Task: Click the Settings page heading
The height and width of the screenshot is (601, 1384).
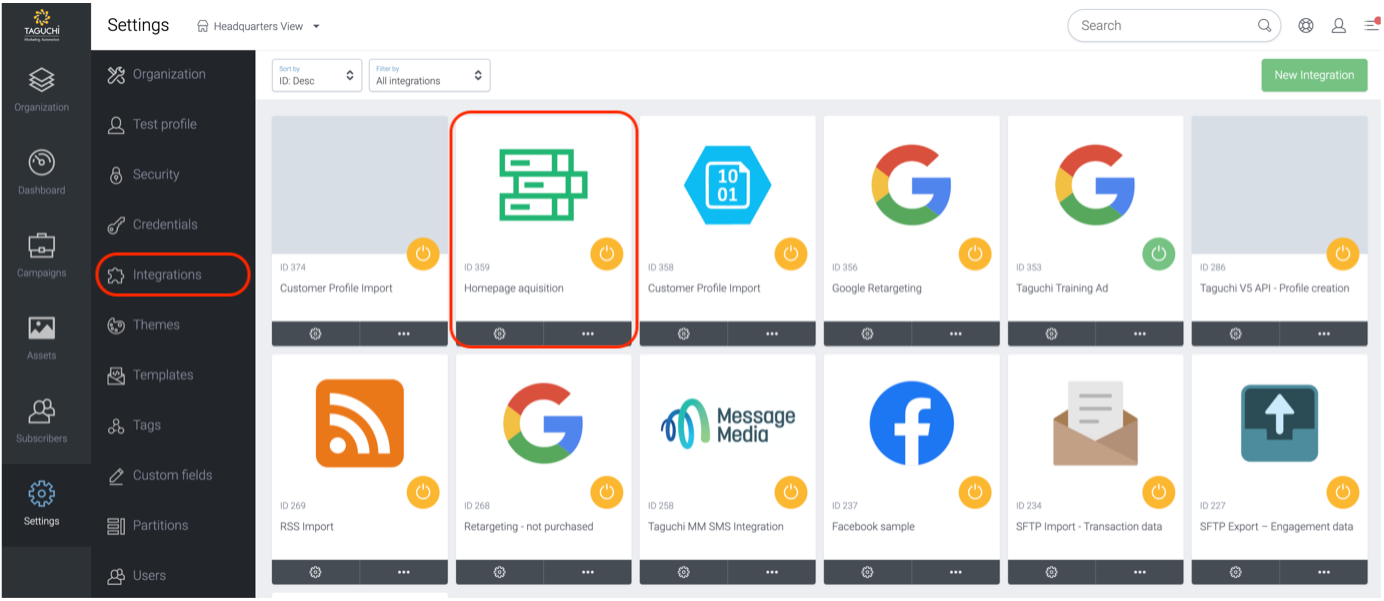Action: coord(138,25)
